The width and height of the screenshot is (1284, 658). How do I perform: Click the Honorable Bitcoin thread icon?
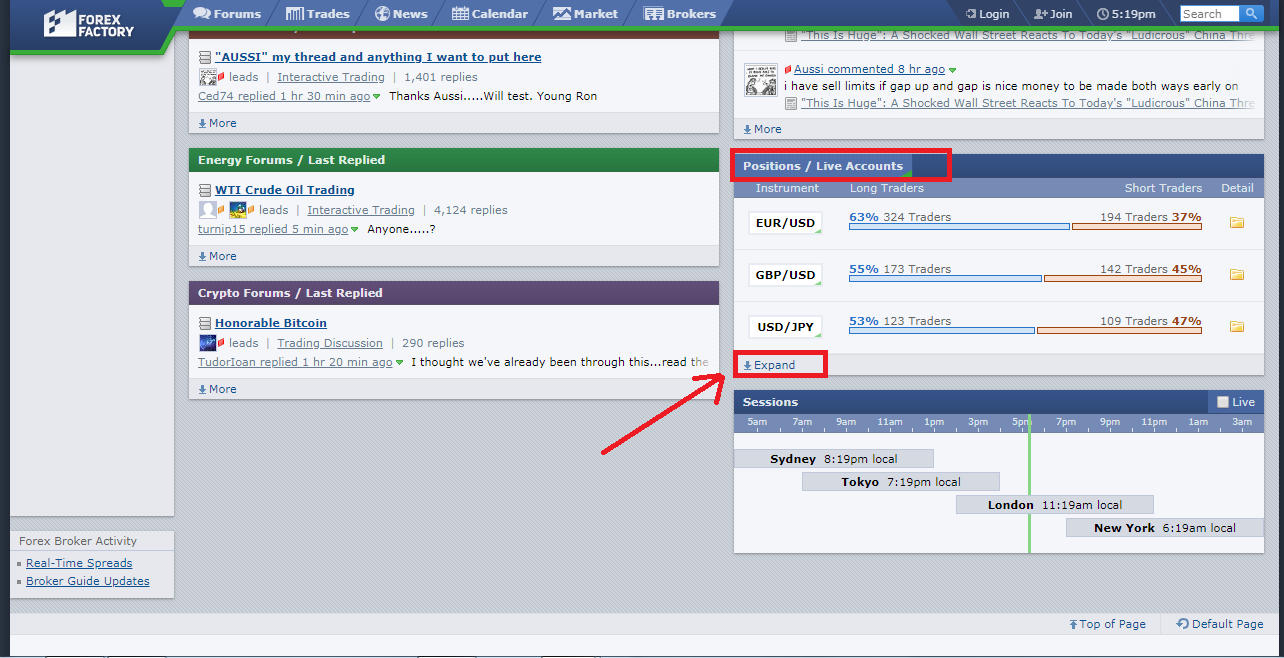point(205,323)
